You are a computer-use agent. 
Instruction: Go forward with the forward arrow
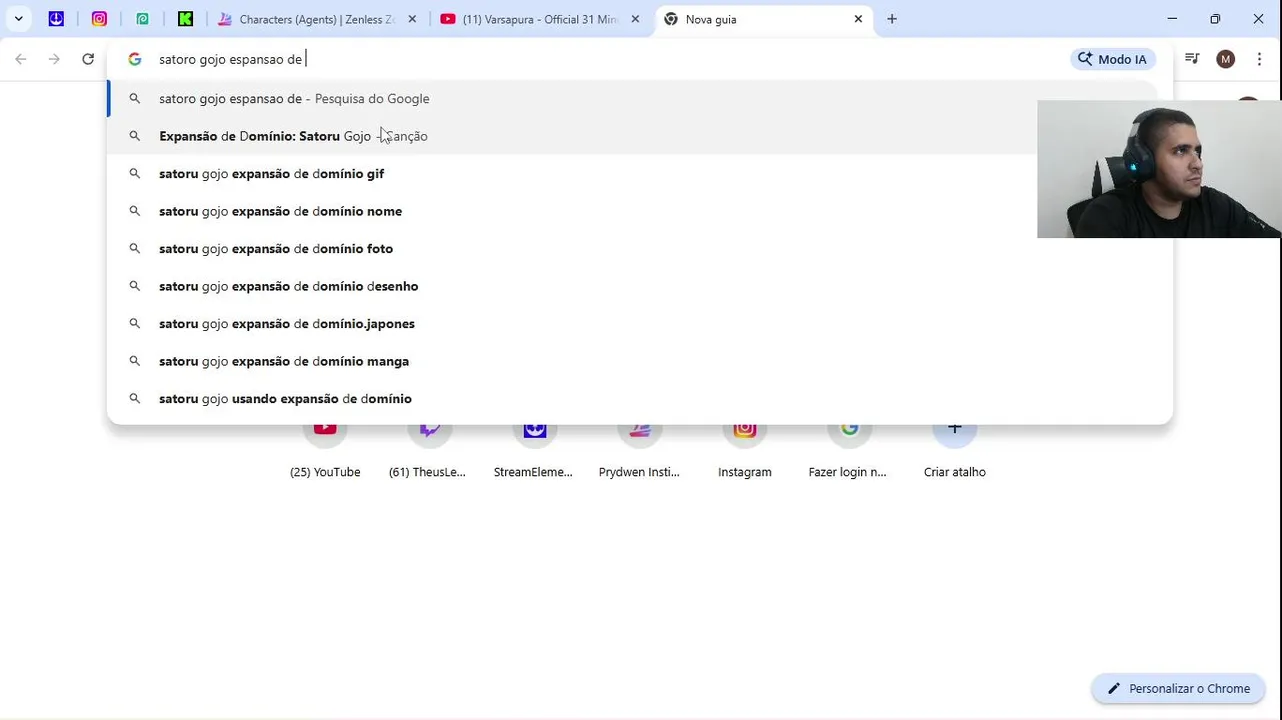[54, 59]
